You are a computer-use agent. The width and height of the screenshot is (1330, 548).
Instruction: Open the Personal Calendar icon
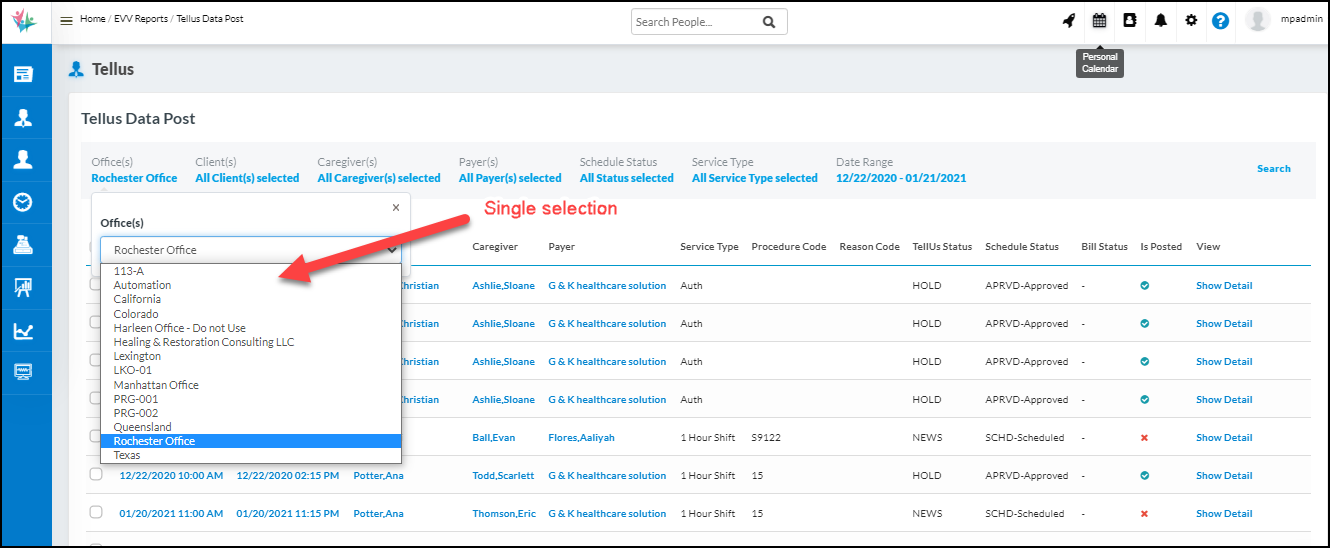point(1099,21)
